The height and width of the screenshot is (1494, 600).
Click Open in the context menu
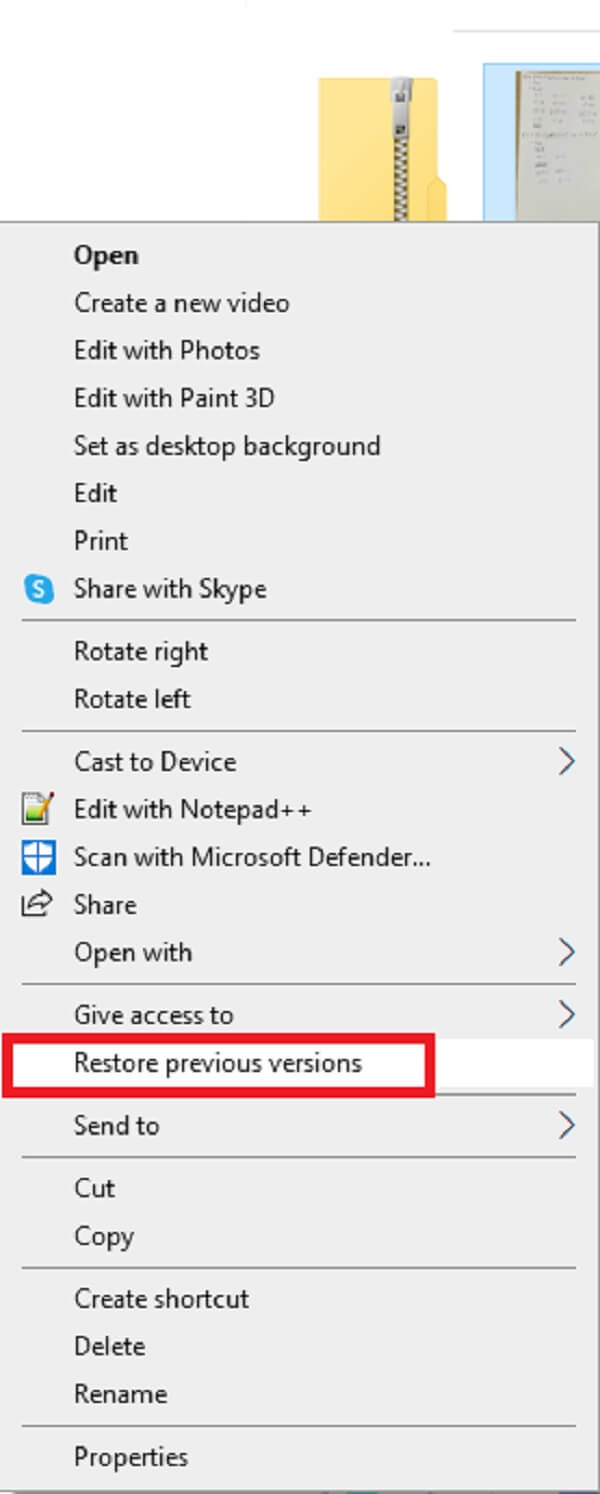(106, 256)
